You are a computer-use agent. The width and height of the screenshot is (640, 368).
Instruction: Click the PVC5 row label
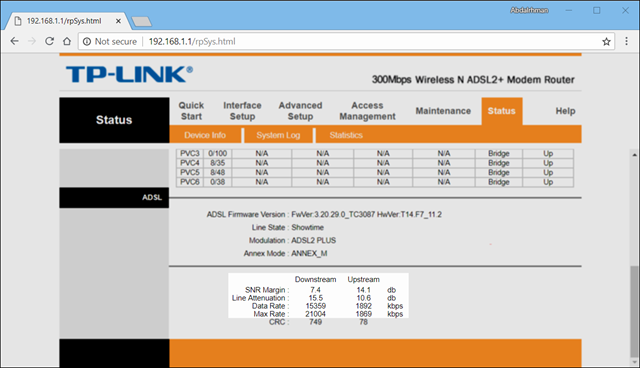click(190, 172)
